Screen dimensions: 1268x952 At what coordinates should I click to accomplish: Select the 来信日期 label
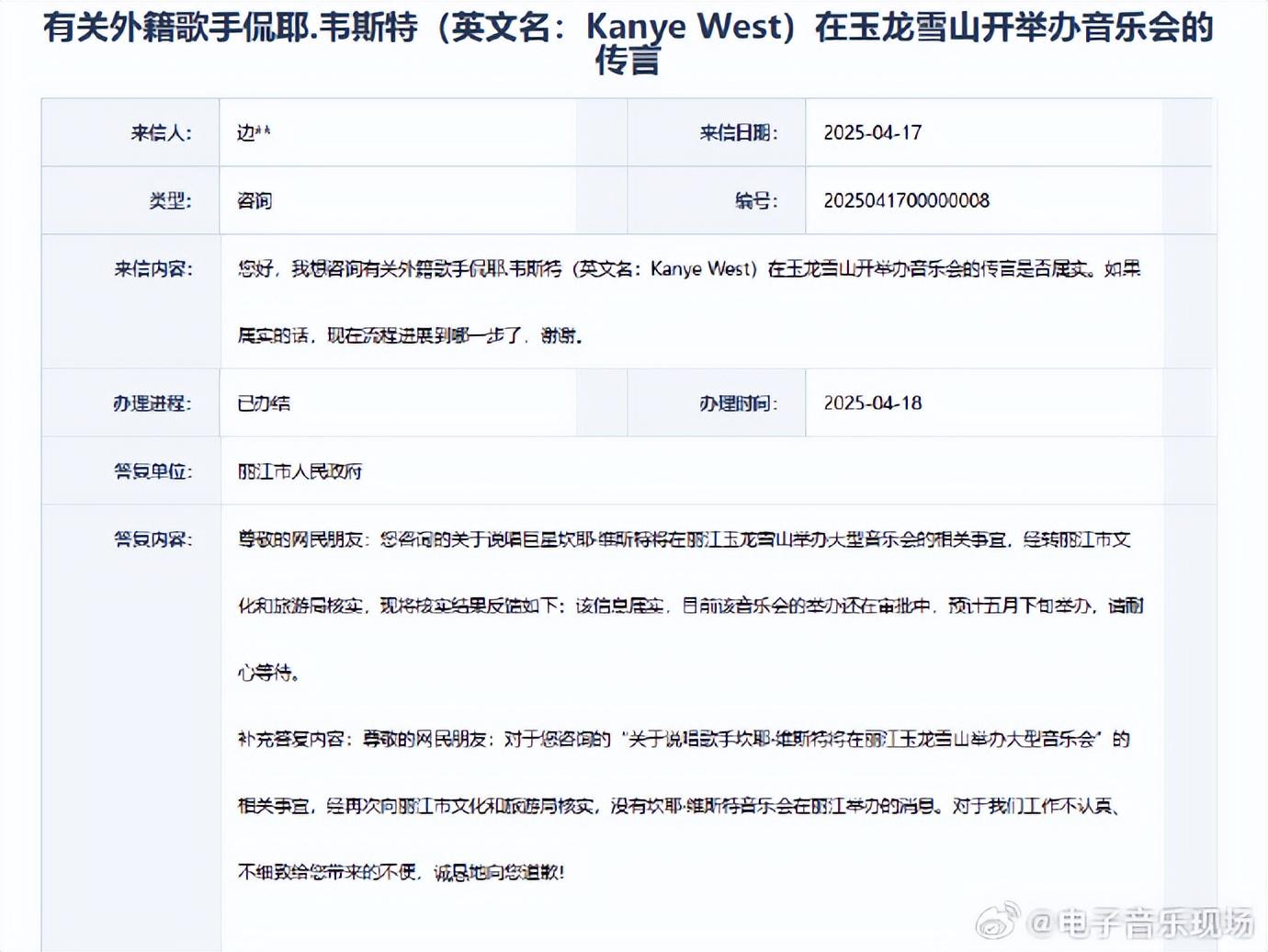pos(739,133)
